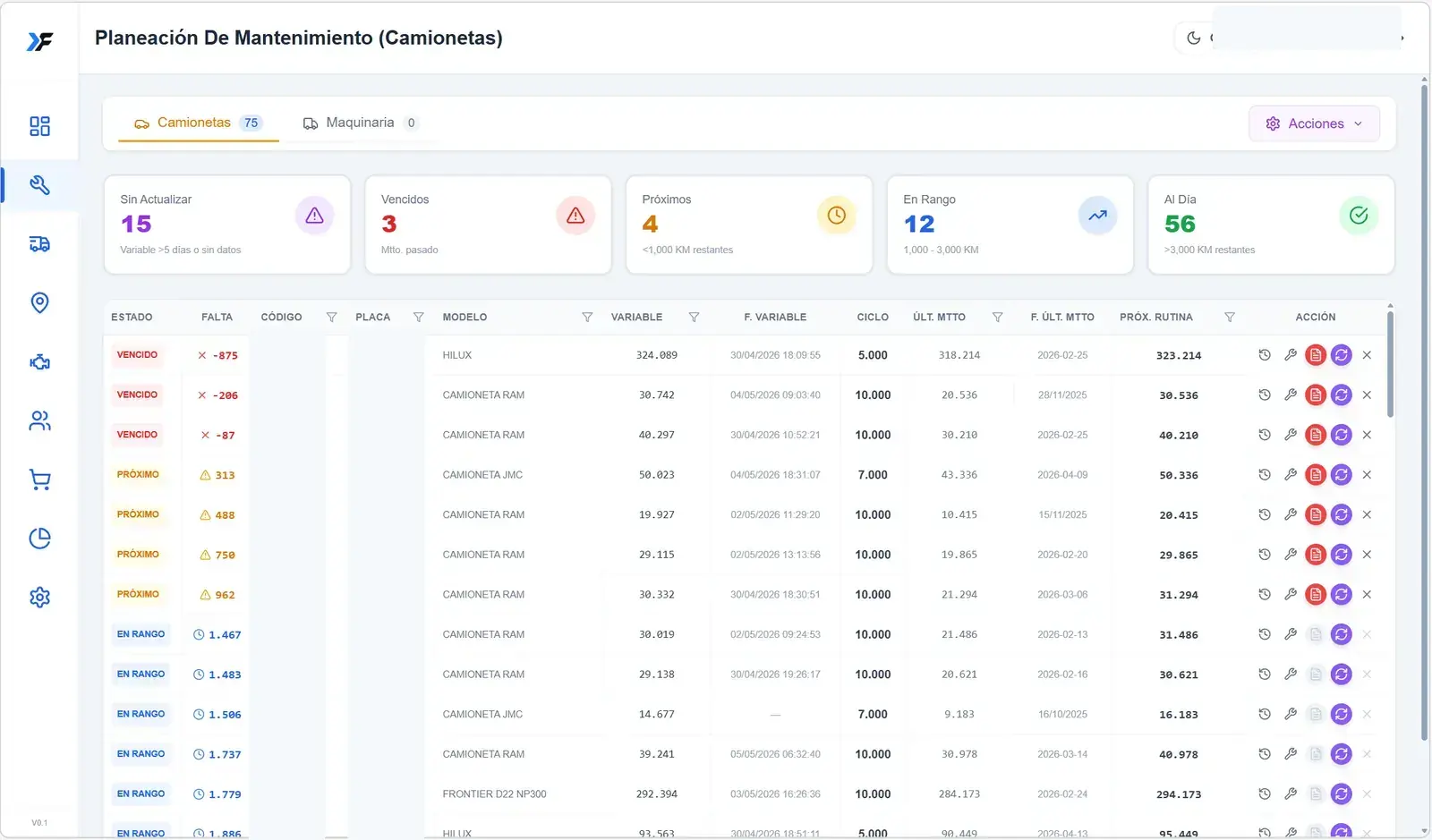1432x840 pixels.
Task: View history for HILUX 324.089 row
Action: tap(1265, 355)
